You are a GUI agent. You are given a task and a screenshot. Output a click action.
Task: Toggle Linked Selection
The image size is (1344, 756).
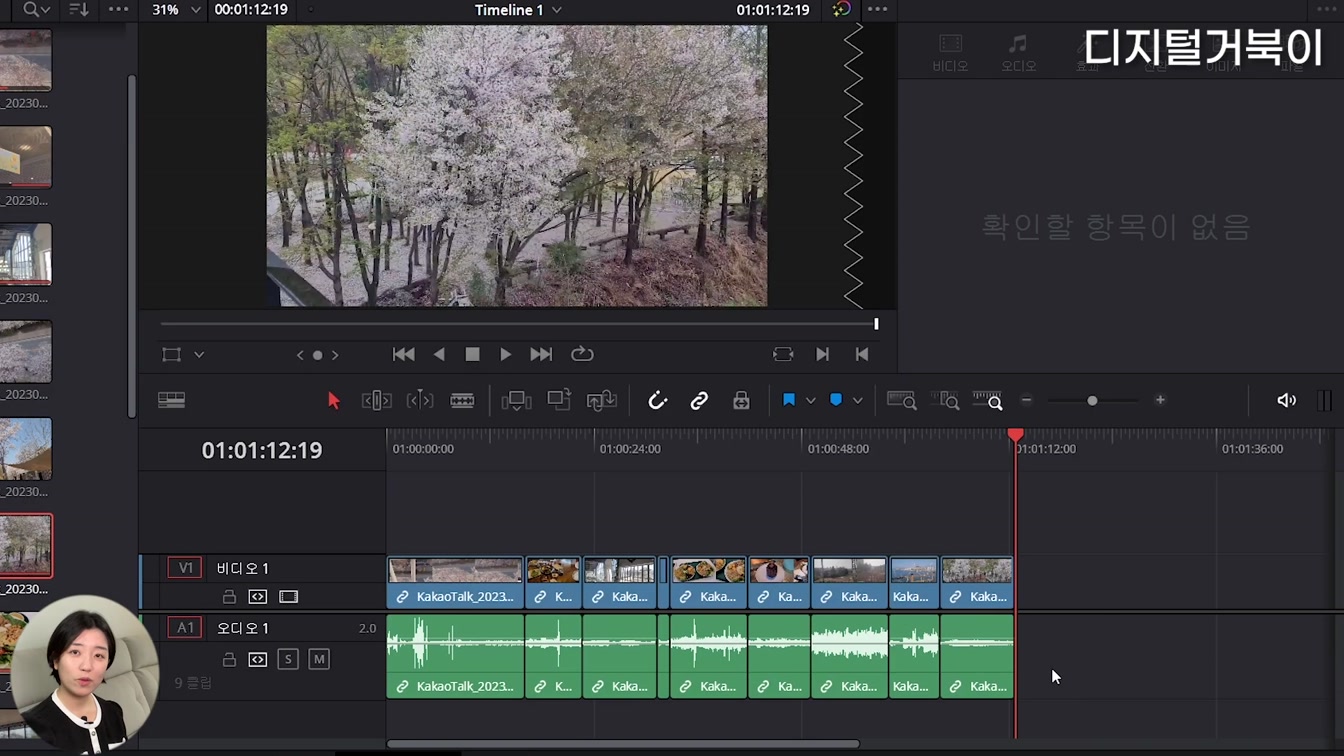coord(699,400)
